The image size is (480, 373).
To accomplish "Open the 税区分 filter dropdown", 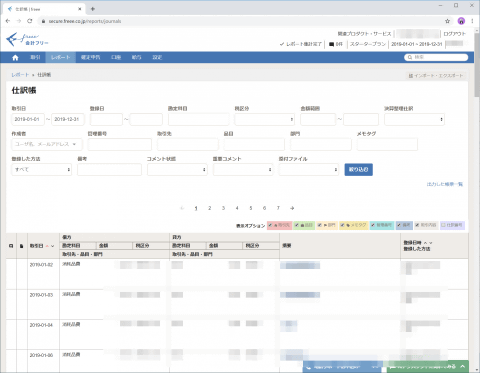I will 264,119.
